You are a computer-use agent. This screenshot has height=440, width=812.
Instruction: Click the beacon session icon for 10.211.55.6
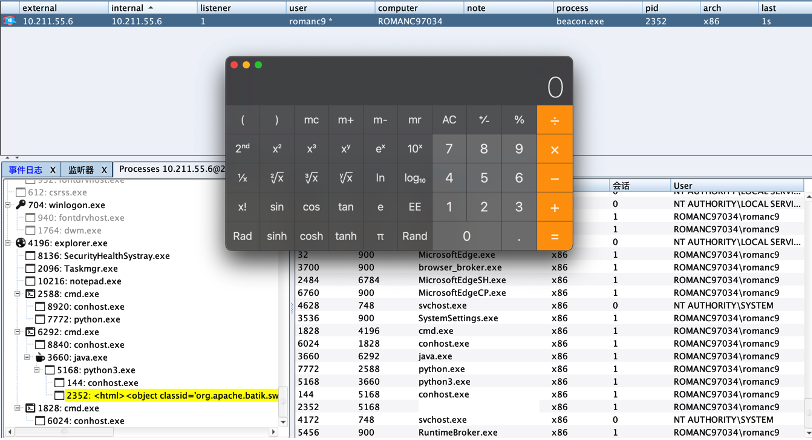point(9,21)
